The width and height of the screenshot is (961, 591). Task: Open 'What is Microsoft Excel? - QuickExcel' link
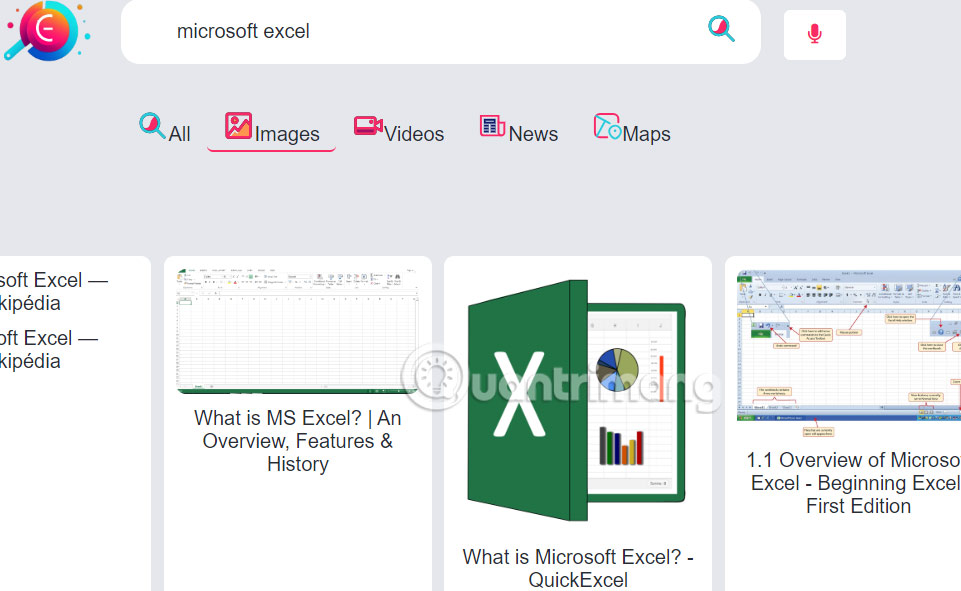578,568
